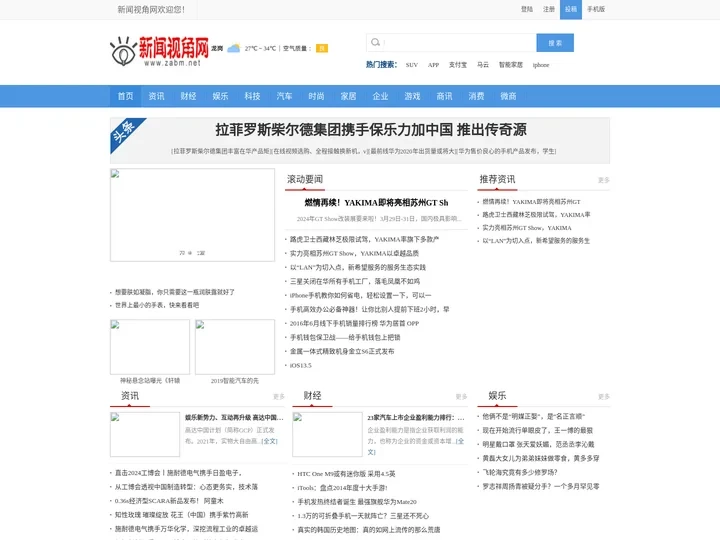Open the 企业 navigation item
Viewport: 720px width, 540px height.
(x=380, y=96)
